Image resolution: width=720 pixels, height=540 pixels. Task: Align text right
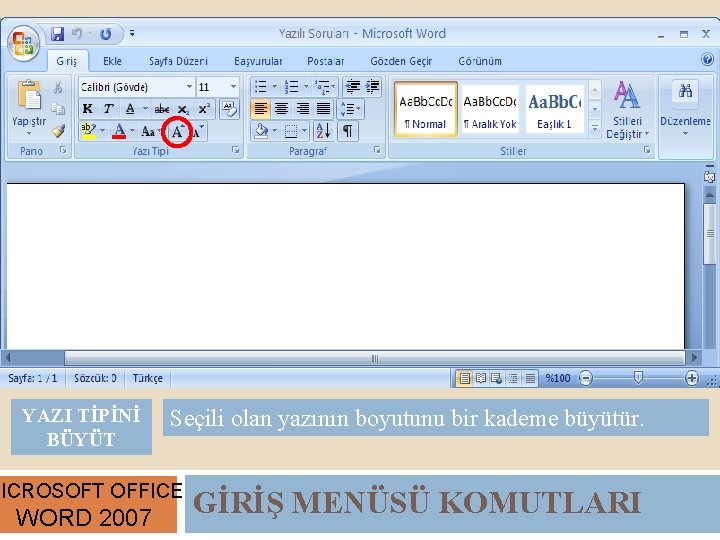pyautogui.click(x=303, y=109)
